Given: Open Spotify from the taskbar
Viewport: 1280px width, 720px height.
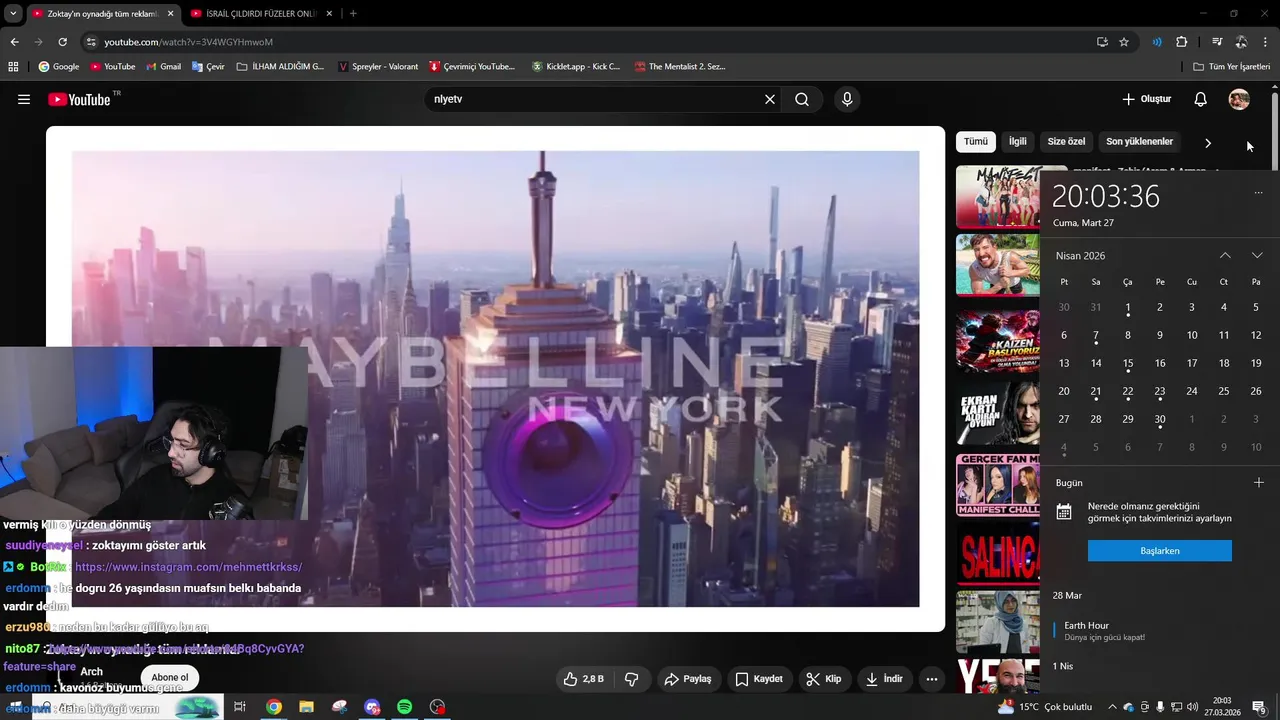Looking at the screenshot, I should (x=404, y=707).
